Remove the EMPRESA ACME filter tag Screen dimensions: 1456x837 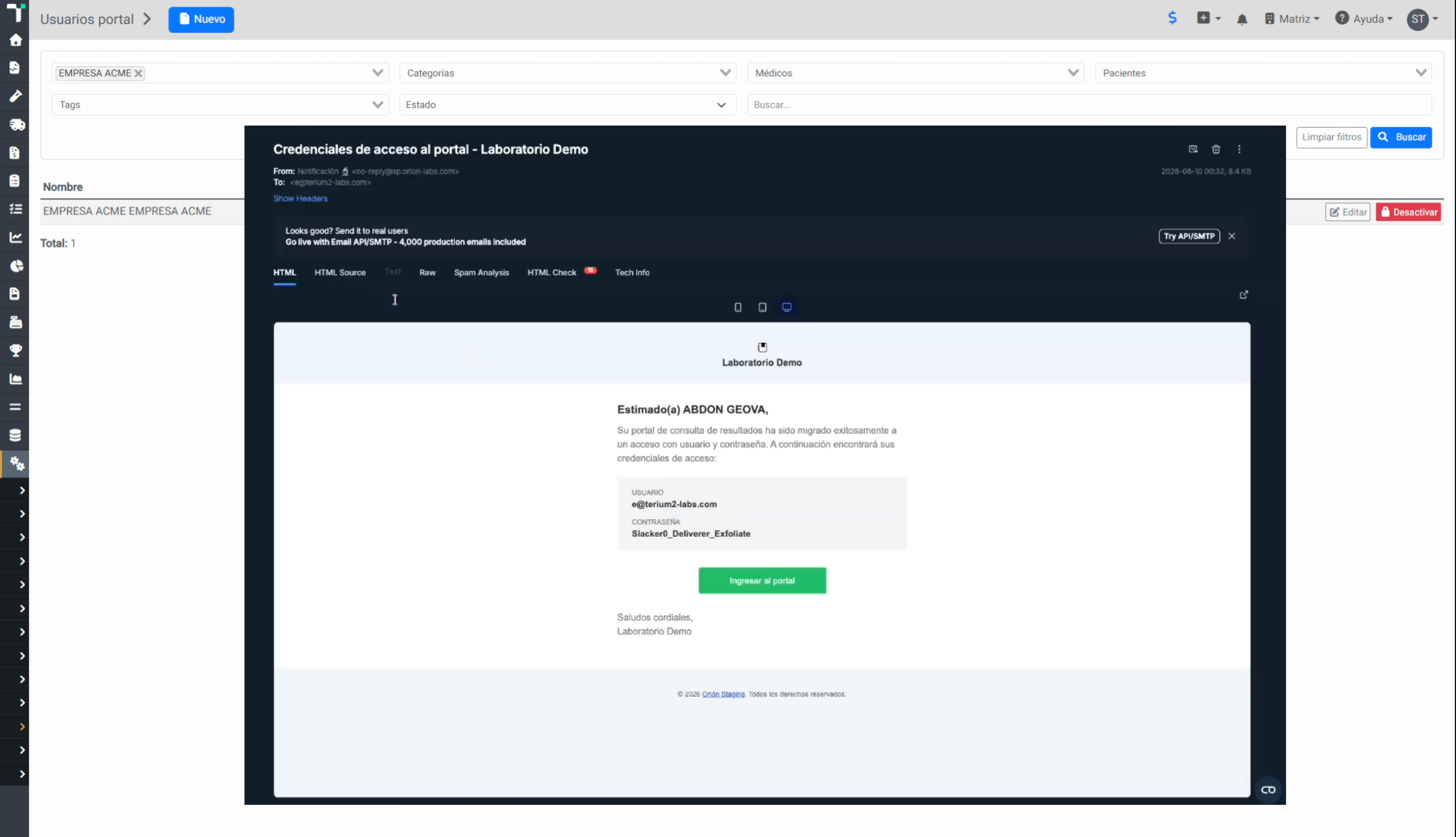(x=139, y=73)
